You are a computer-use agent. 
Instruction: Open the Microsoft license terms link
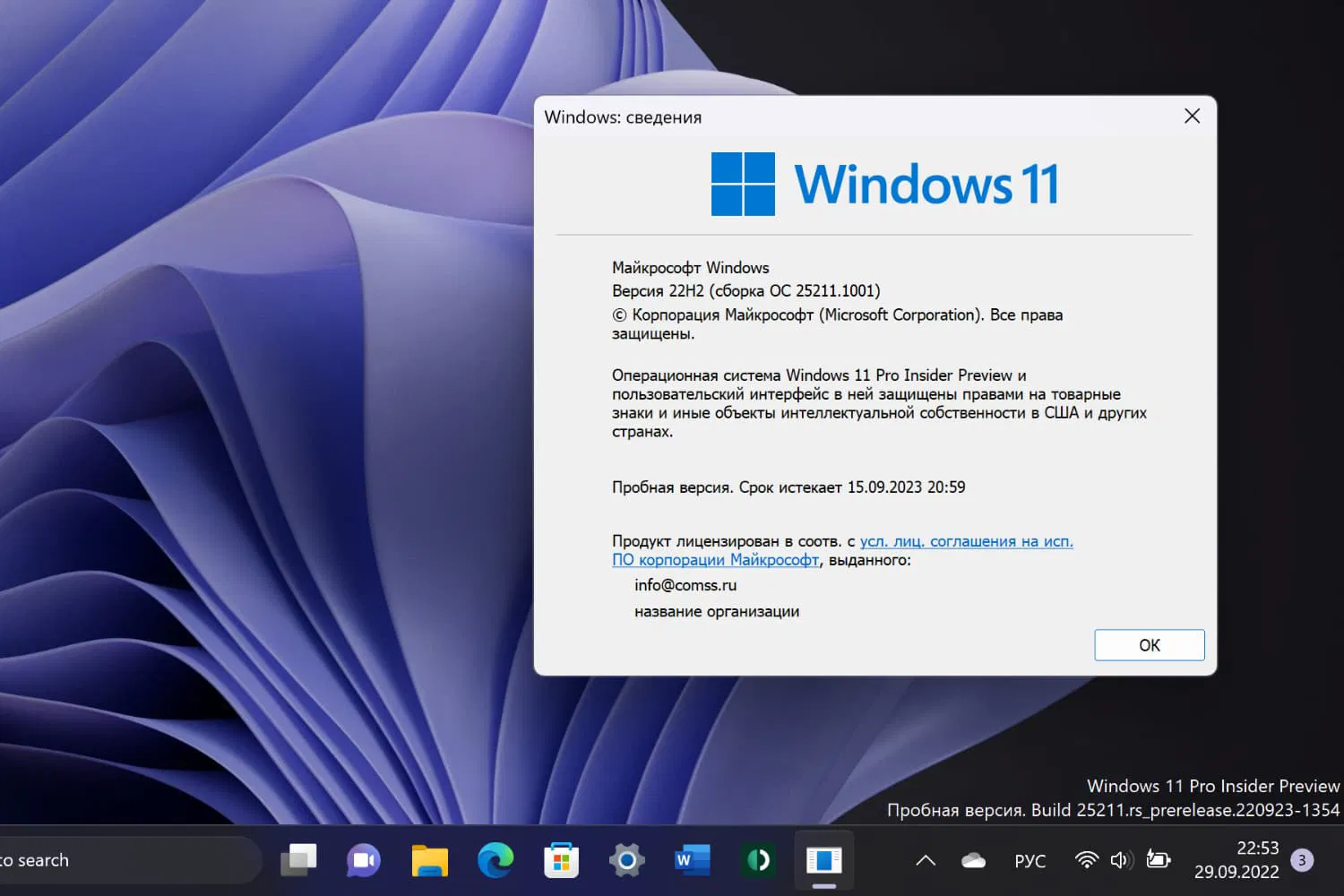coord(842,550)
